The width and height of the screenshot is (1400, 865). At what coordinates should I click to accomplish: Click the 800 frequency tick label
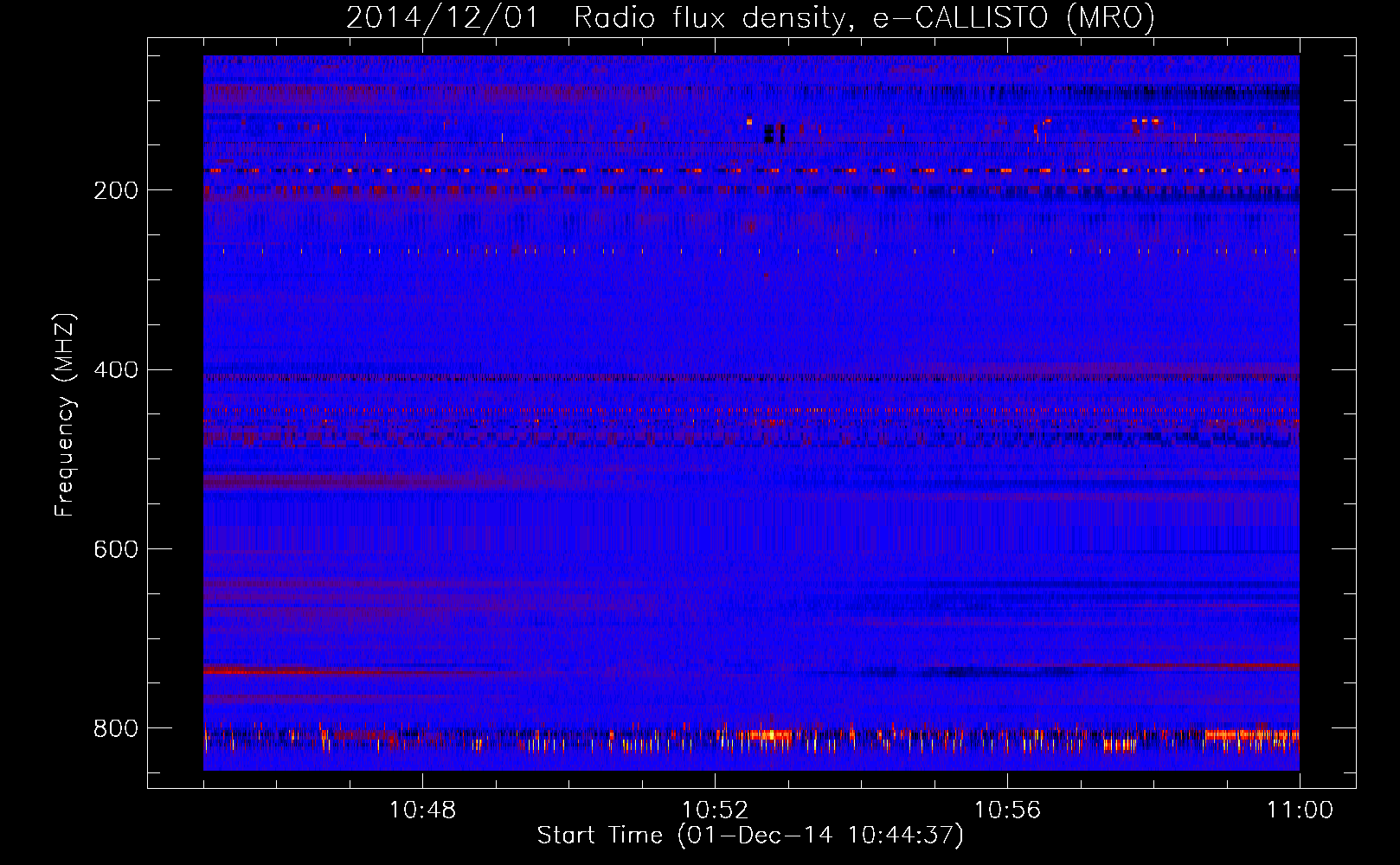[x=116, y=729]
